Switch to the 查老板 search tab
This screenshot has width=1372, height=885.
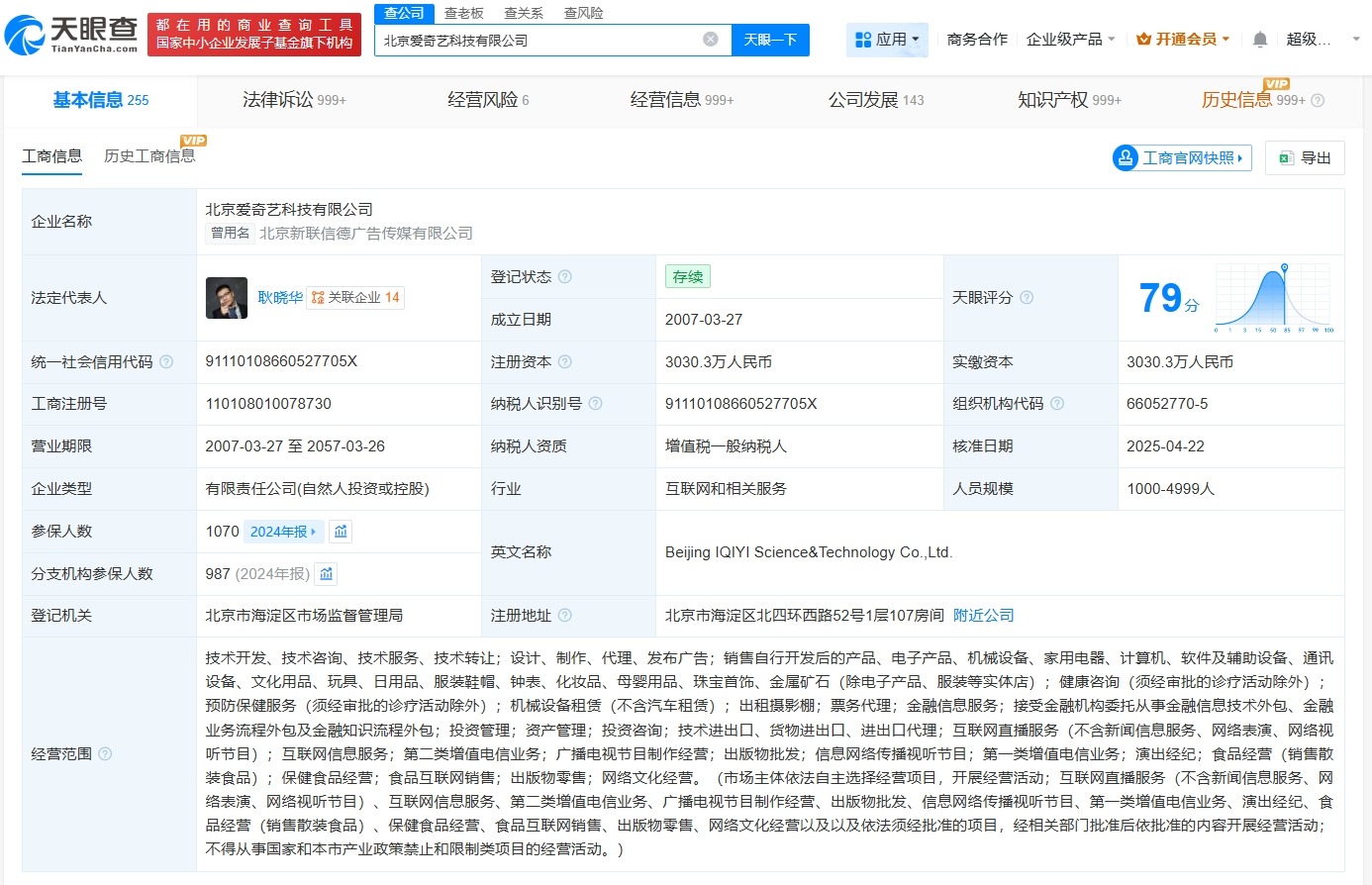coord(465,13)
